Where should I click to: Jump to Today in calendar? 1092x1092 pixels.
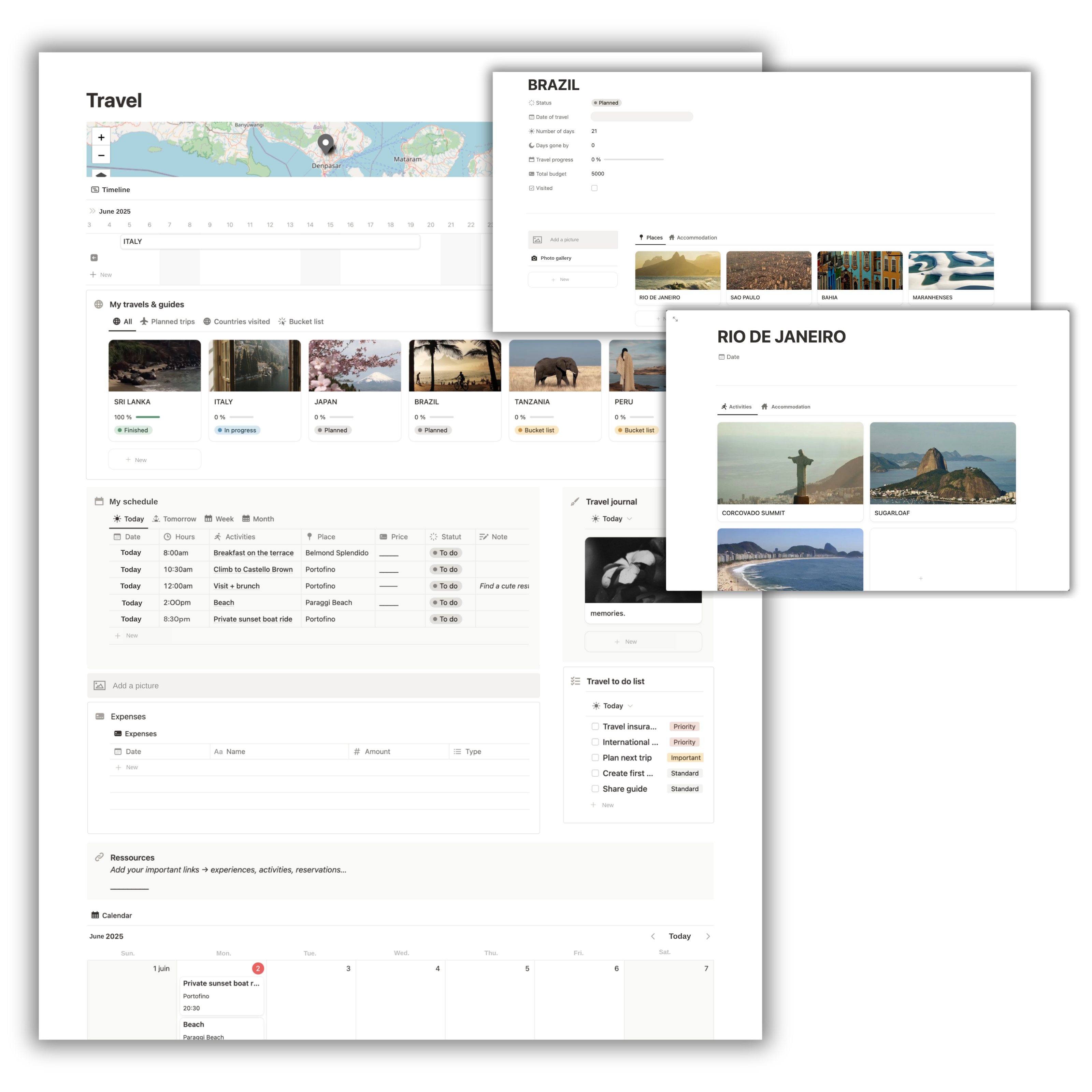click(x=680, y=937)
